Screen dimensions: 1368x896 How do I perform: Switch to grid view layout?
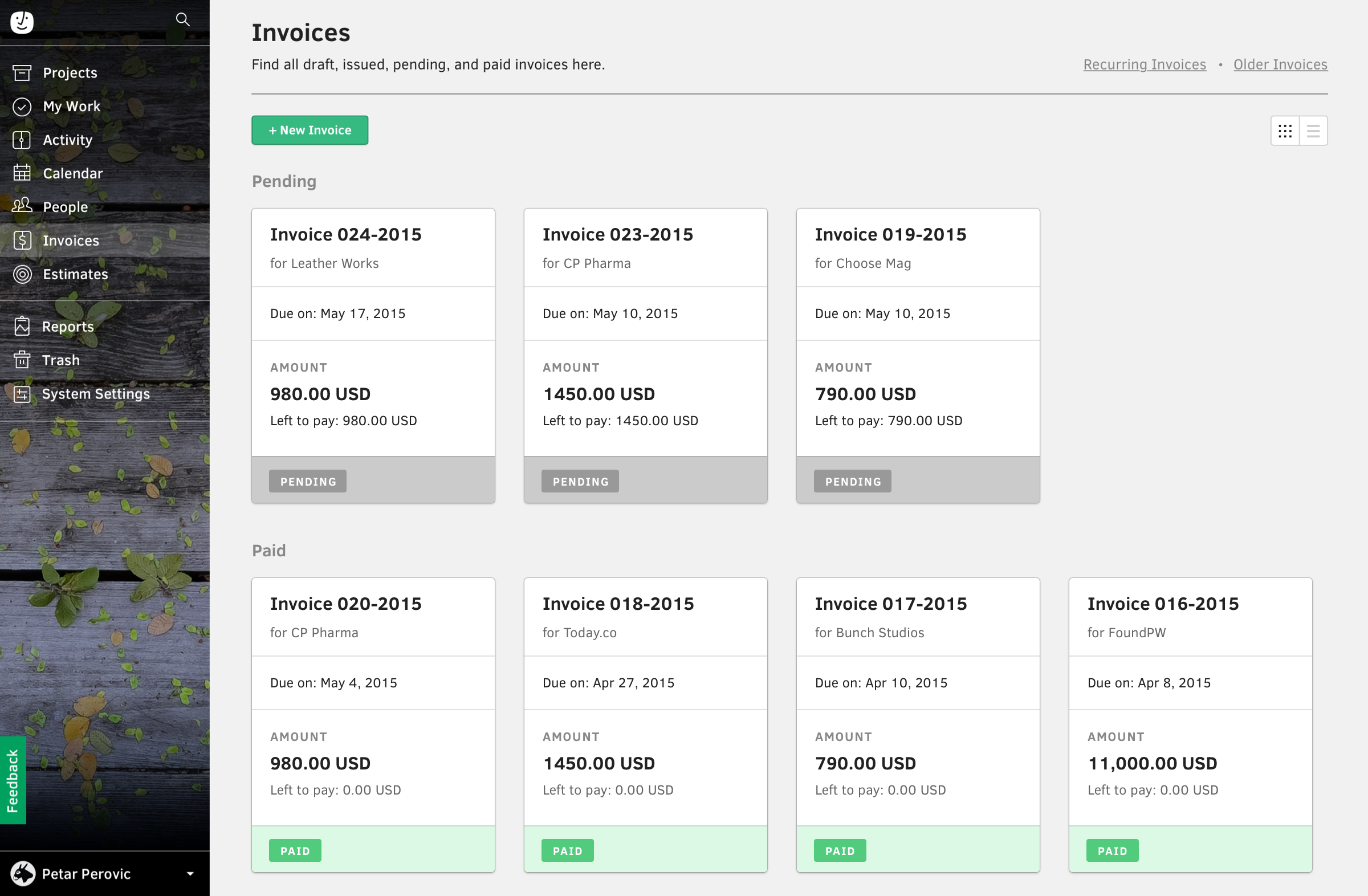click(1285, 131)
